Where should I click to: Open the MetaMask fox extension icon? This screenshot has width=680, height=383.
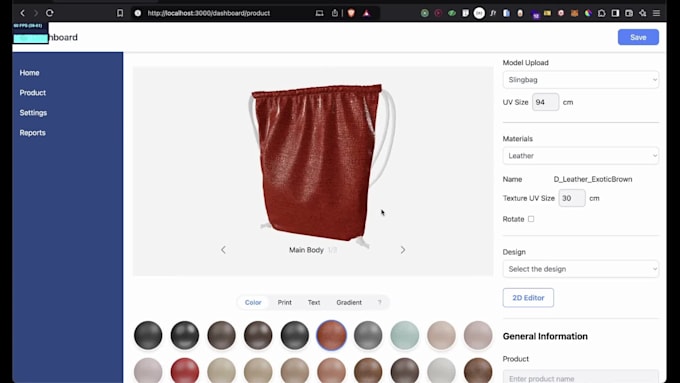[575, 13]
